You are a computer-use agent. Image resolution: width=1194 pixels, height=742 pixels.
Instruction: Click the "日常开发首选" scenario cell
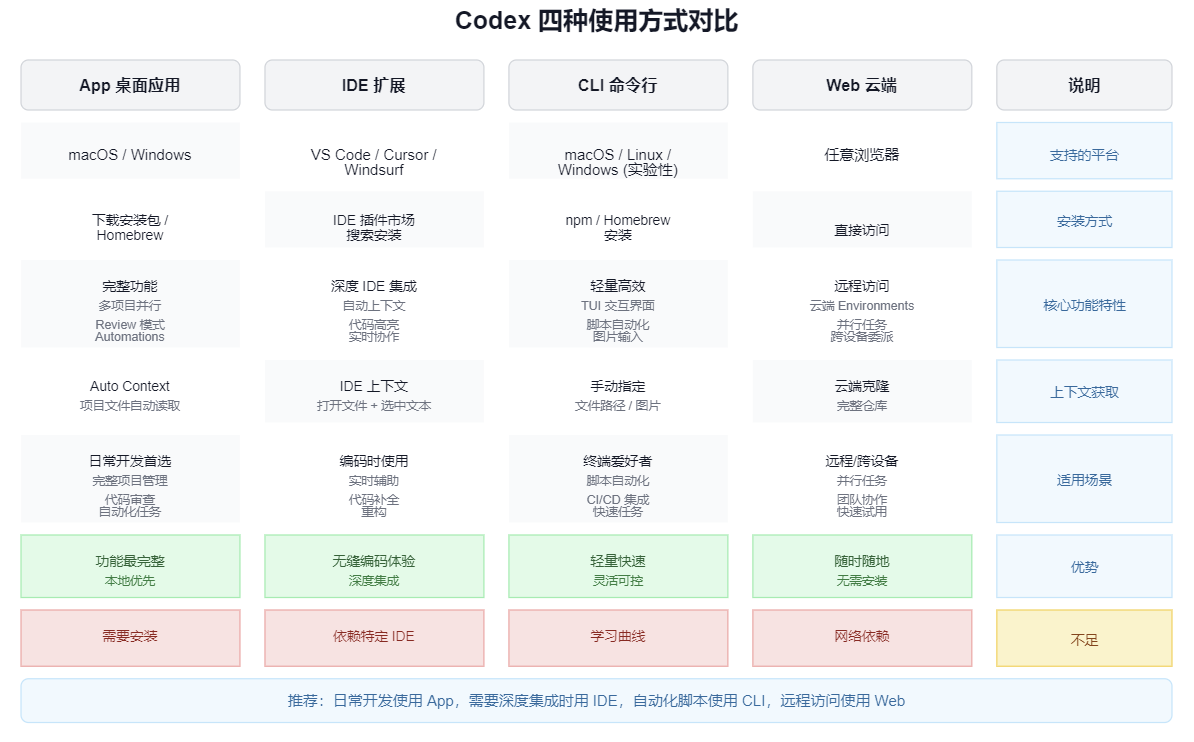[x=130, y=478]
